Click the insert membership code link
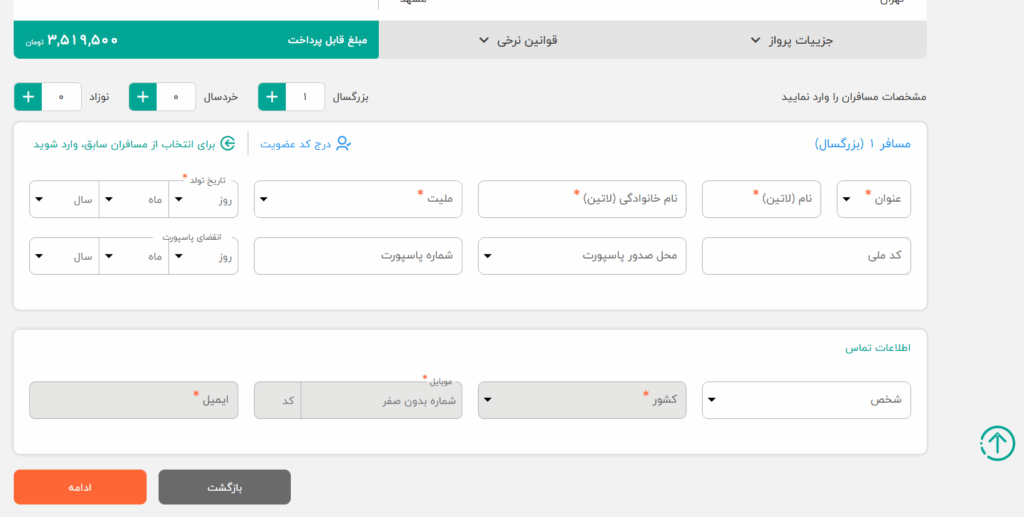The width and height of the screenshot is (1024, 517). (x=295, y=144)
